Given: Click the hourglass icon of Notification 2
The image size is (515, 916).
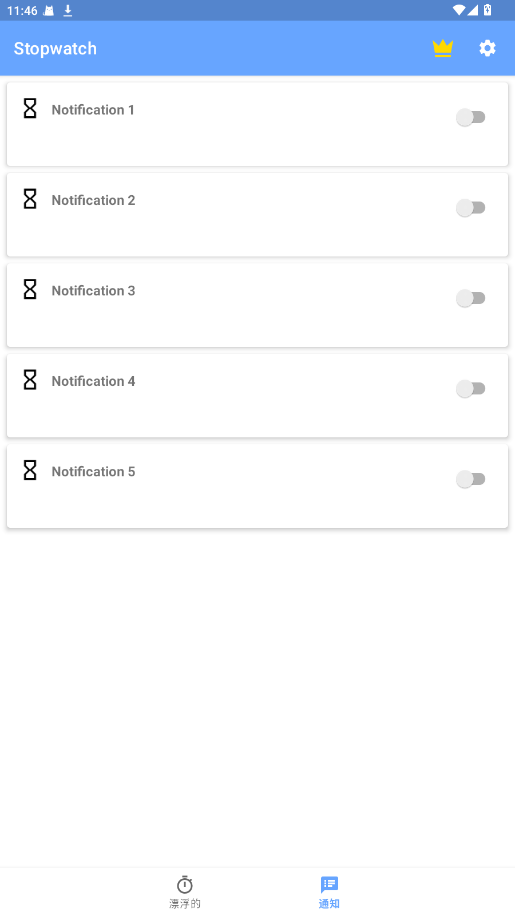Looking at the screenshot, I should tap(30, 199).
